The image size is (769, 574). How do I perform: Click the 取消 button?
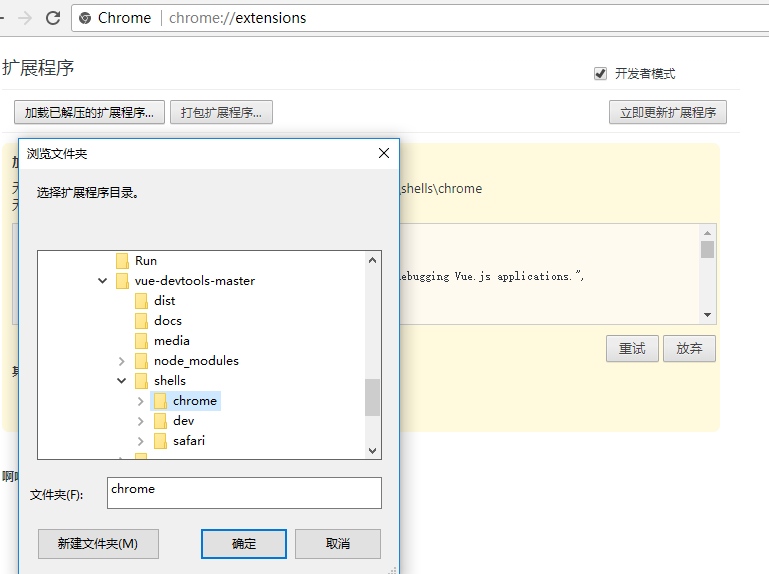[338, 544]
